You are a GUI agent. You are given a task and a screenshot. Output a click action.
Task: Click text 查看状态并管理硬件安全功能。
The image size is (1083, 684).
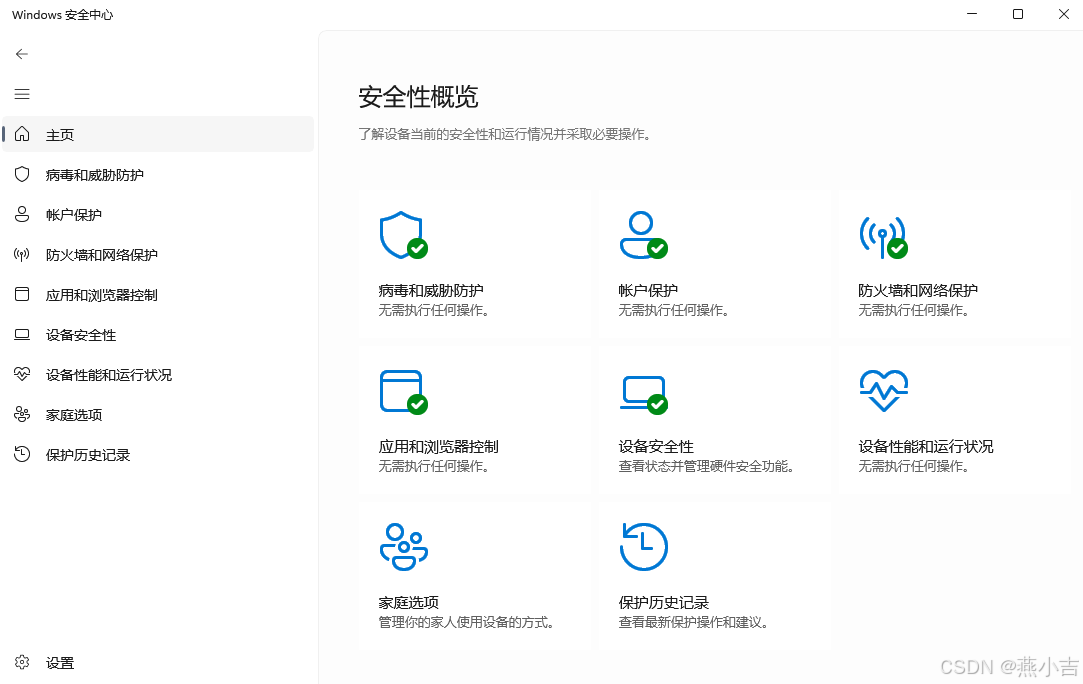707,466
